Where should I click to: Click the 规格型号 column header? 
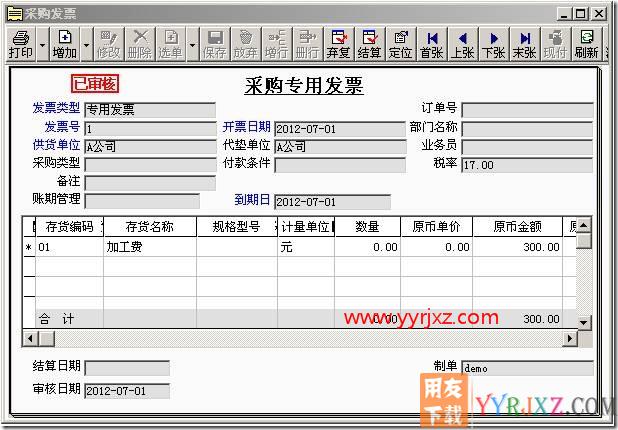(x=236, y=227)
